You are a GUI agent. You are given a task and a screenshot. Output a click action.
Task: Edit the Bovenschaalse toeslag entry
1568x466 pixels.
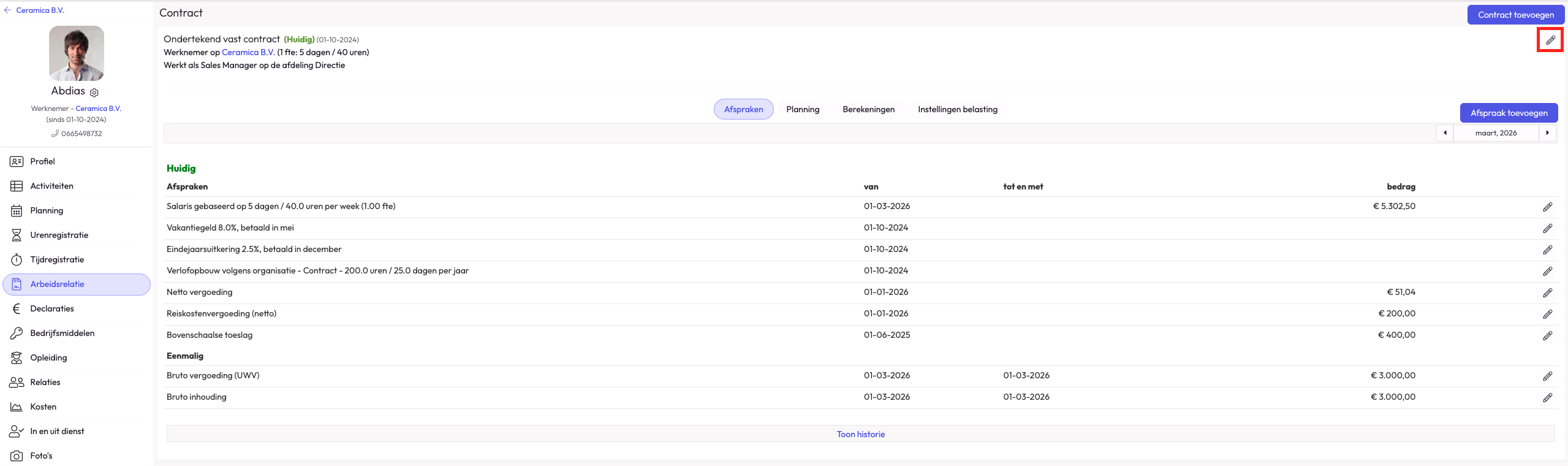tap(1547, 336)
